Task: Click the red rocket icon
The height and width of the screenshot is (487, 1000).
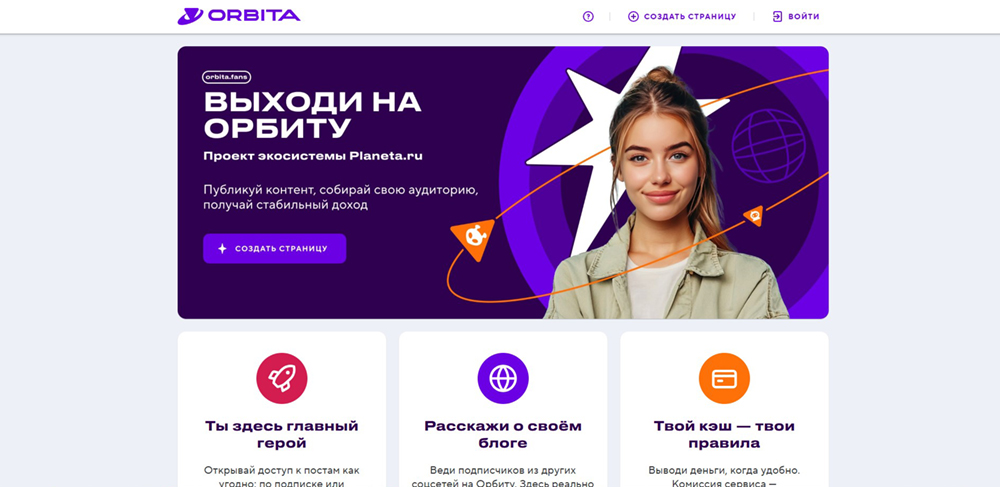Action: click(282, 379)
